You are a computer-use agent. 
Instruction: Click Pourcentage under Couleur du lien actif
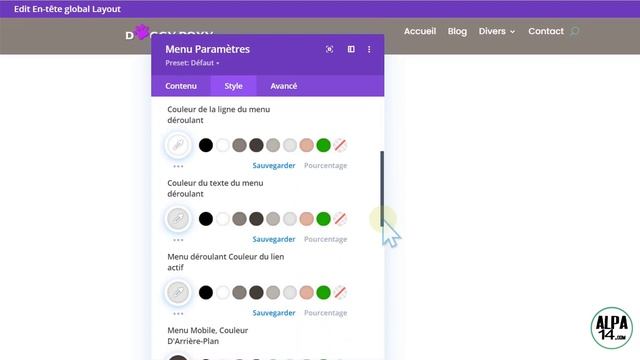pos(325,313)
